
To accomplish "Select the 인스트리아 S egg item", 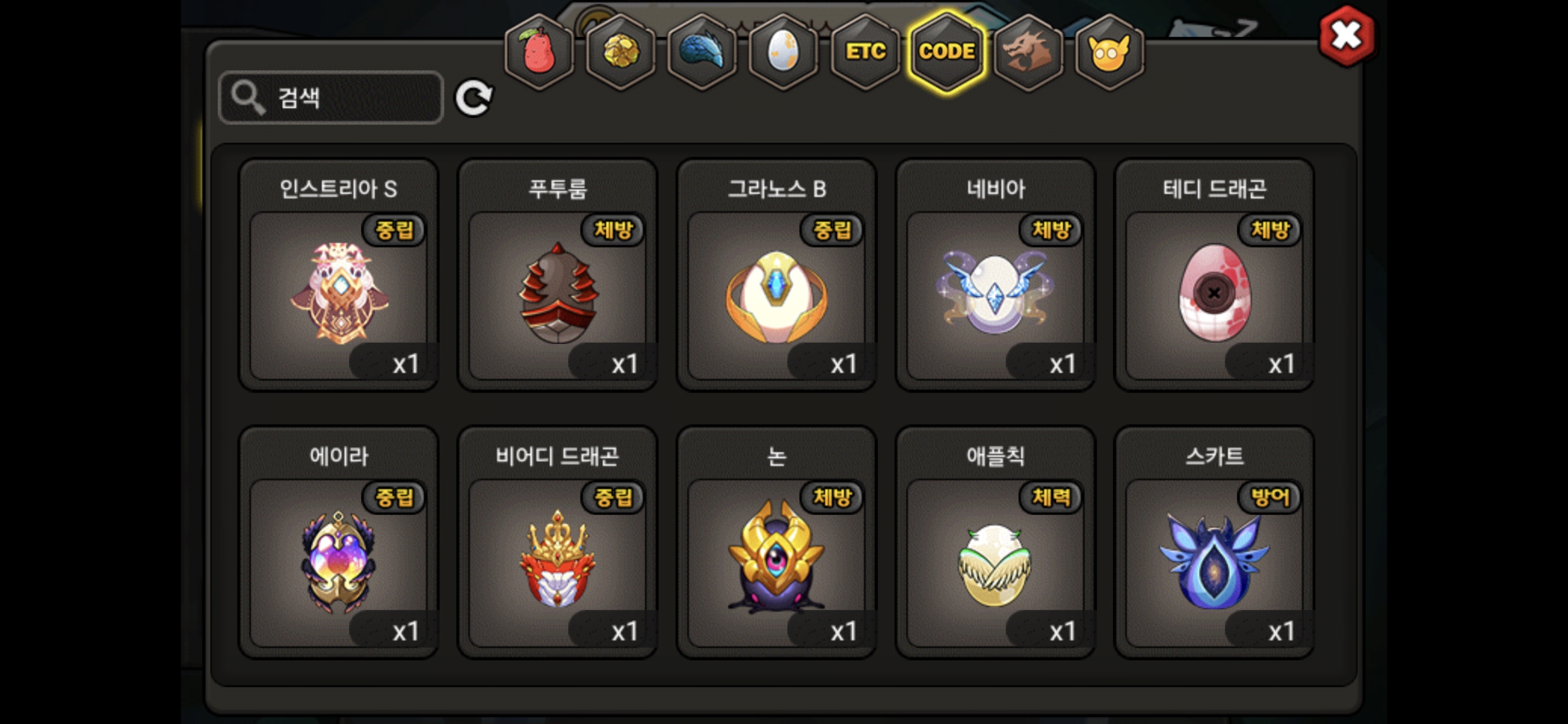I will [339, 275].
